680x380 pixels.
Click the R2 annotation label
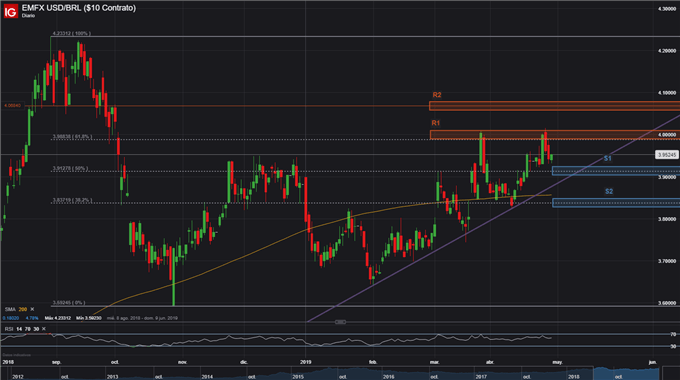[x=437, y=95]
